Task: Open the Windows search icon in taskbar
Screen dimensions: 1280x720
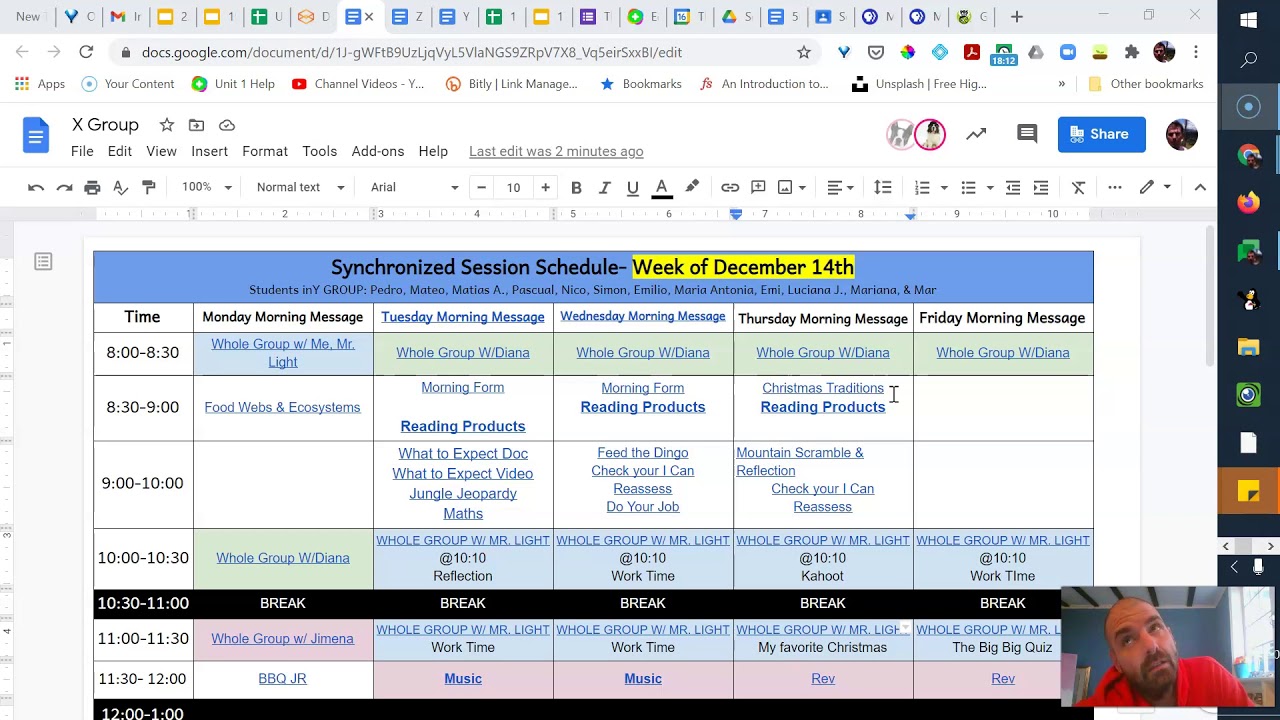Action: click(x=1248, y=61)
